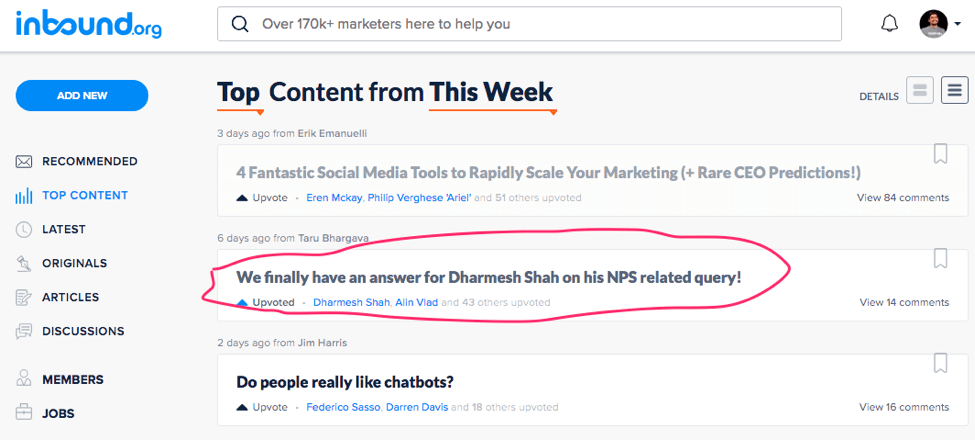Image resolution: width=975 pixels, height=440 pixels.
Task: Focus the marketers search field
Action: [540, 24]
